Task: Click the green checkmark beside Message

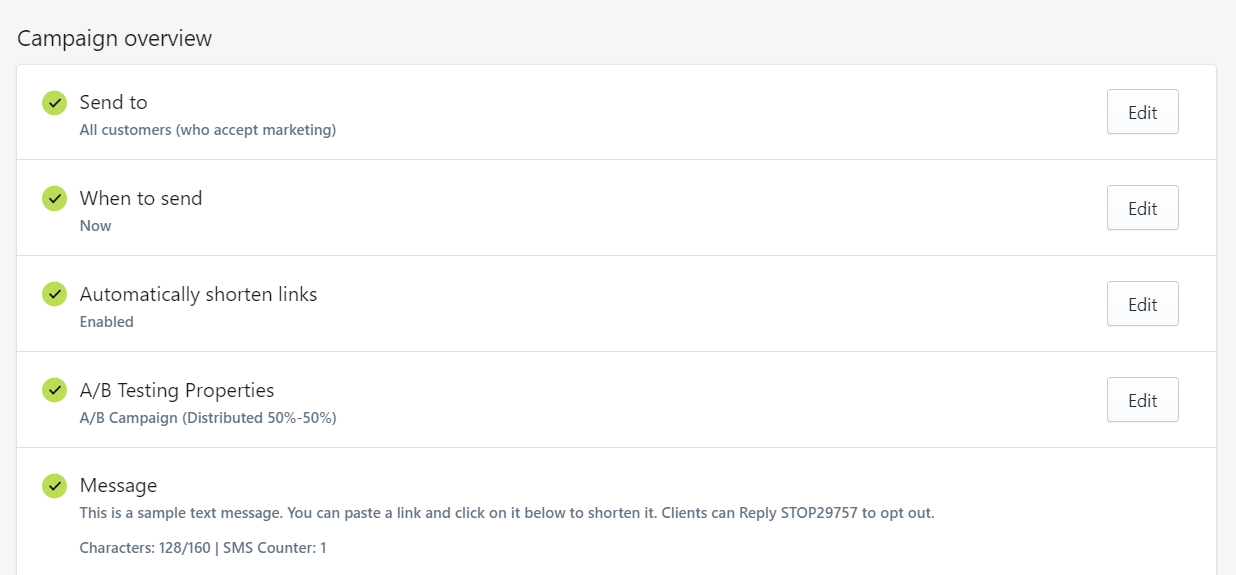Action: tap(54, 486)
